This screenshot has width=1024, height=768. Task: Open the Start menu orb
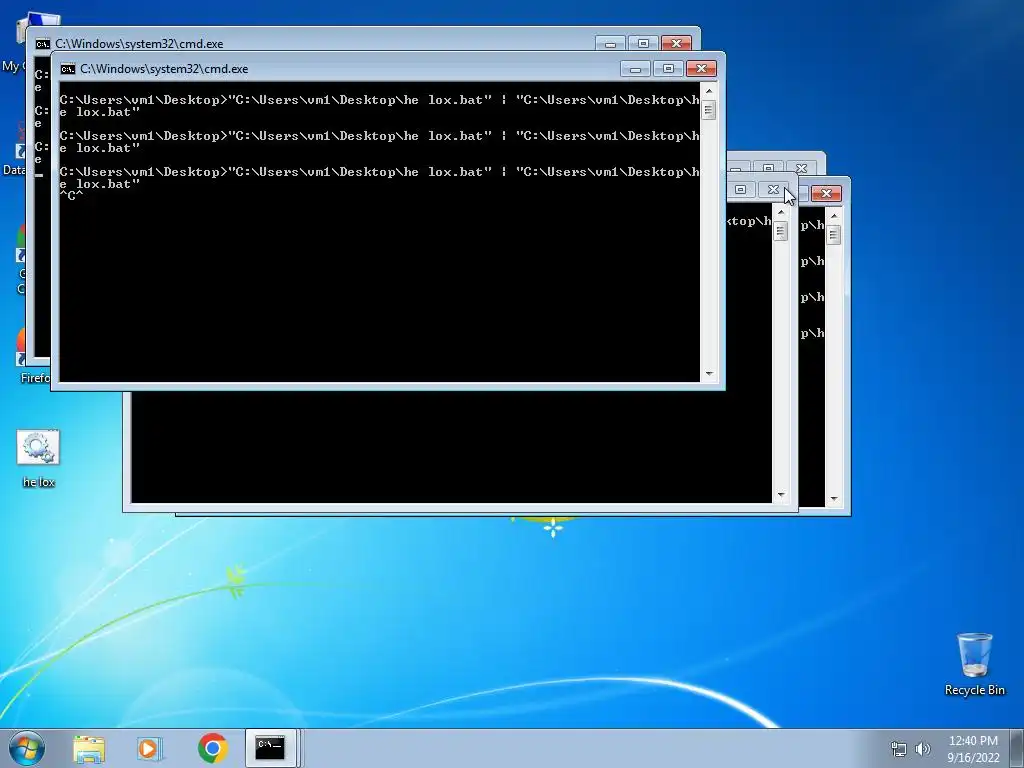27,748
